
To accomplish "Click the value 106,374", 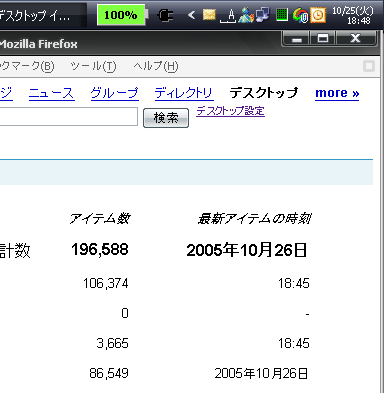I will point(106,283).
